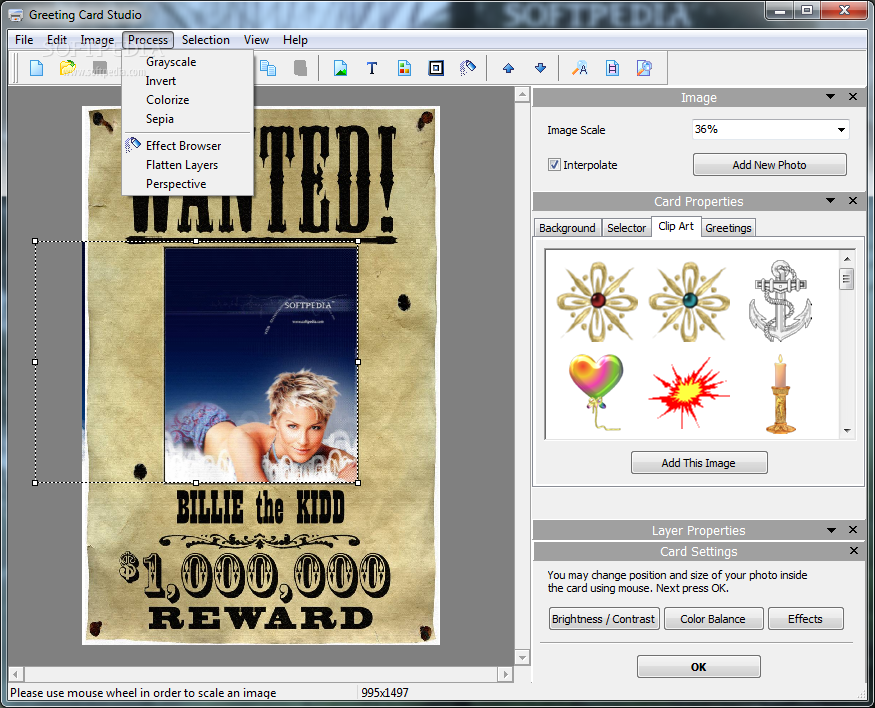Collapse the Image panel arrow
875x708 pixels.
830,97
